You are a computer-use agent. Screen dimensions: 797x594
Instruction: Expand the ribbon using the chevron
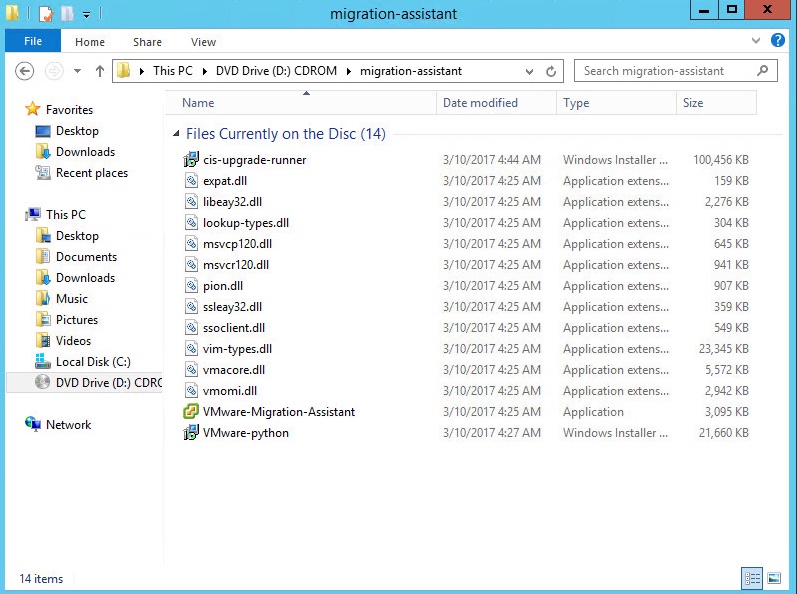[x=757, y=41]
